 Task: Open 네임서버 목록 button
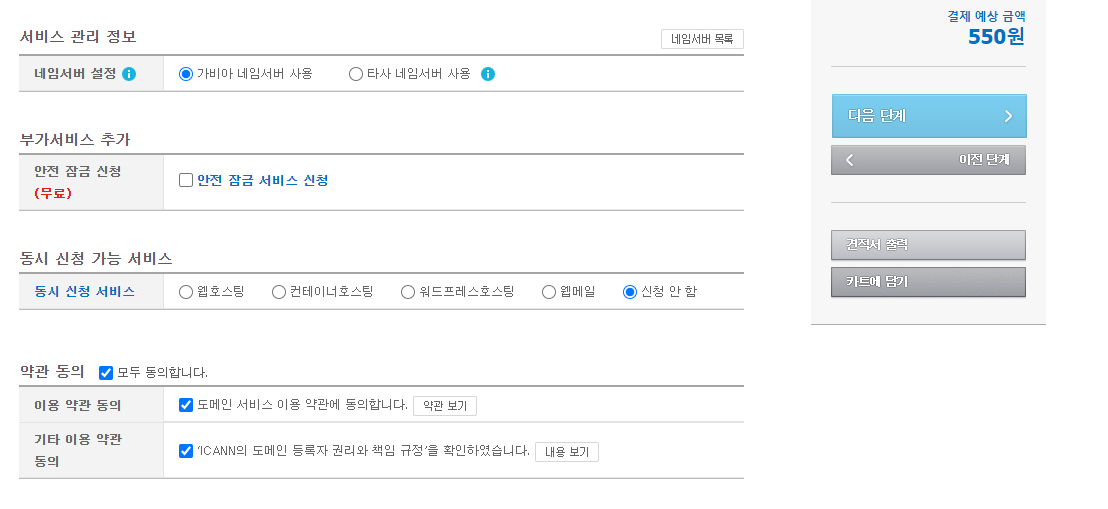[x=702, y=39]
